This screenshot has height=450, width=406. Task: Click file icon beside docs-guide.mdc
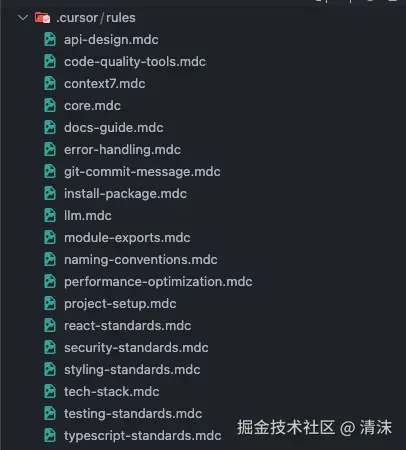50,127
